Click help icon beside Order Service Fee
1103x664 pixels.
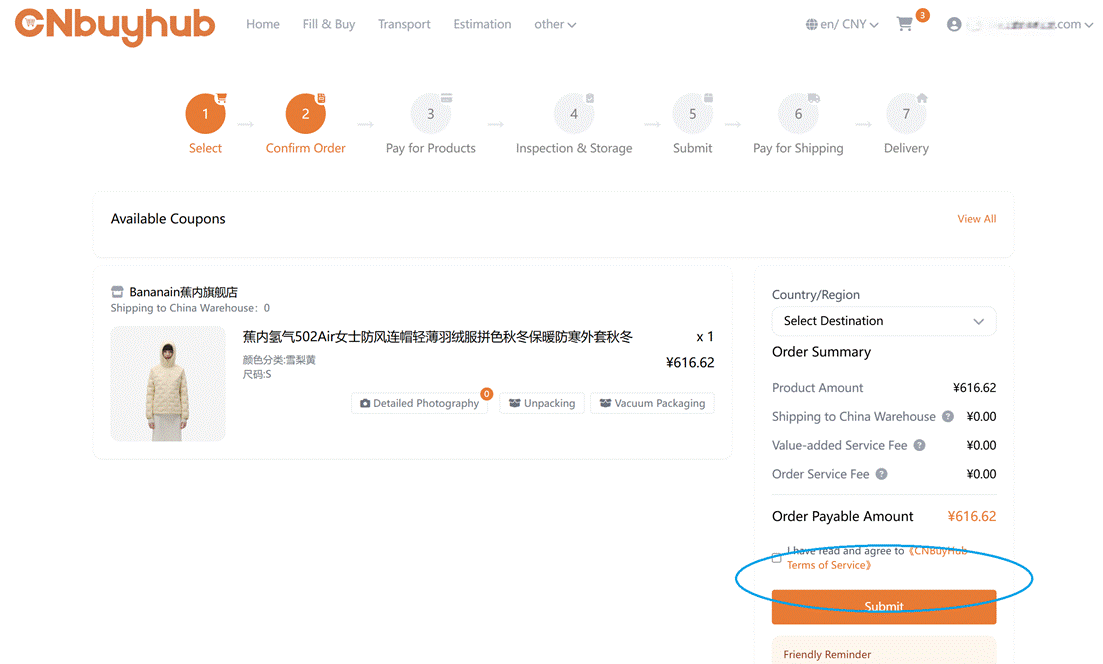point(882,474)
